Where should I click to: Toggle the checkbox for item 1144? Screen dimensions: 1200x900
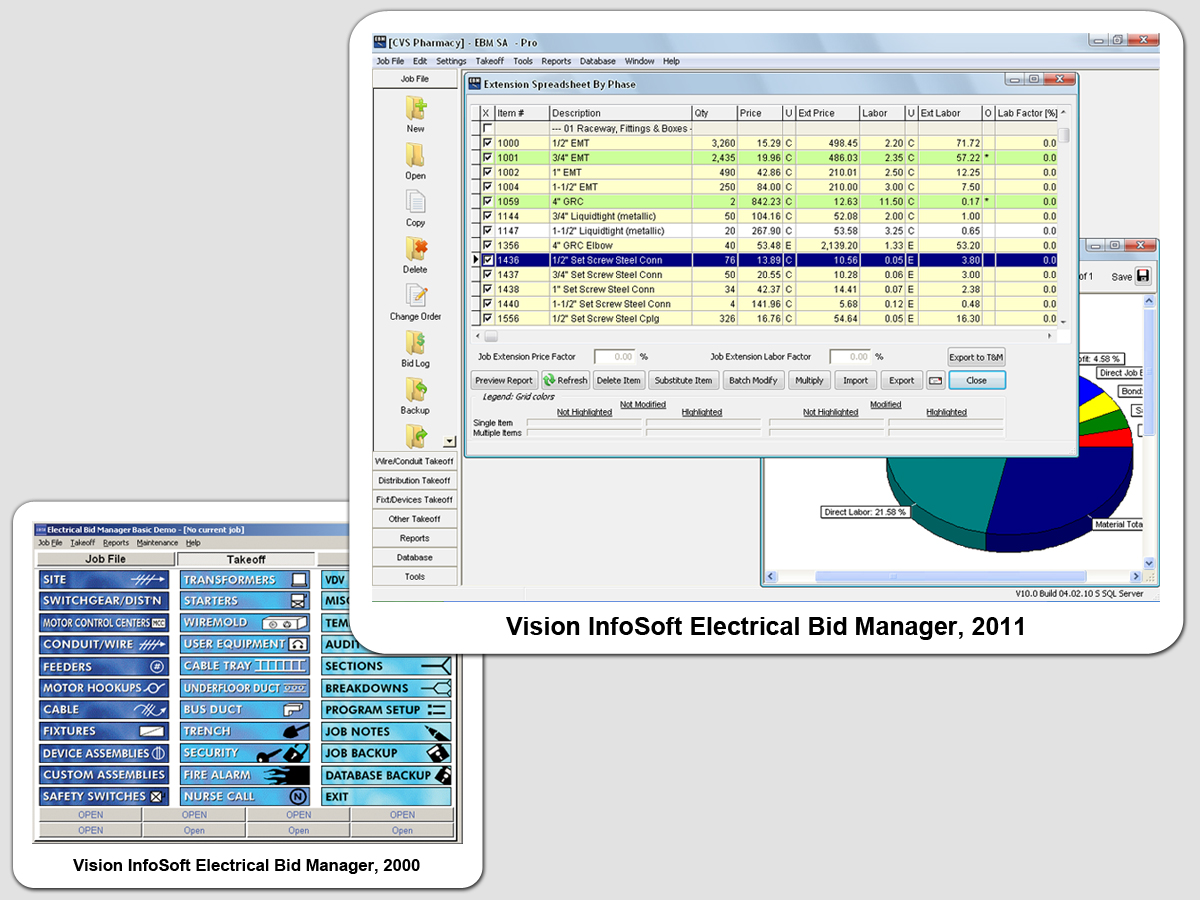click(487, 216)
